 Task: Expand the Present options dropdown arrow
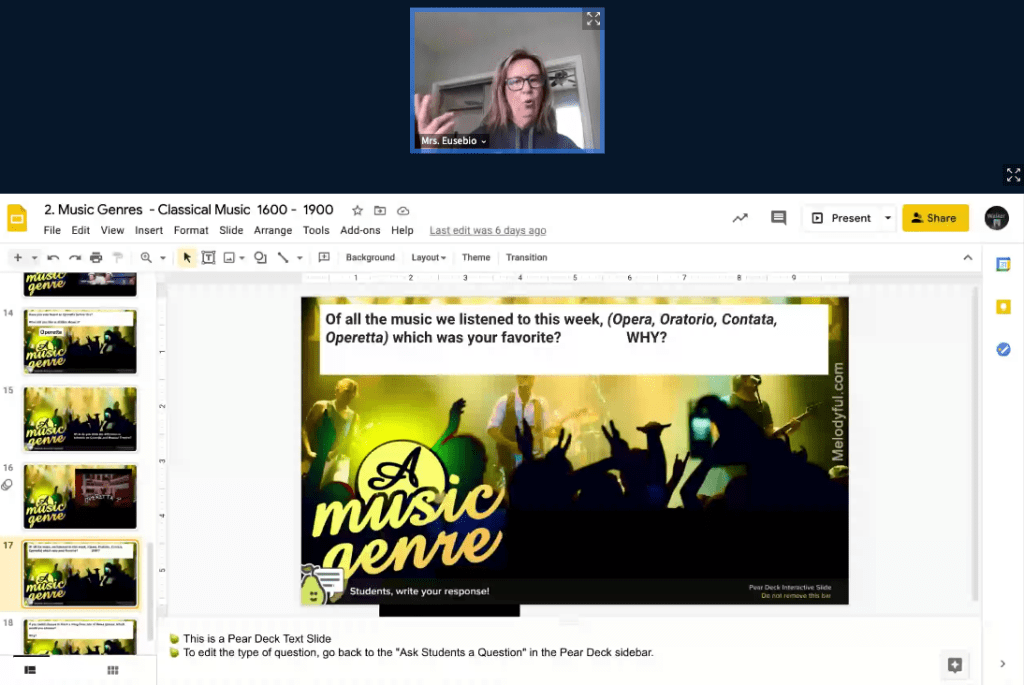[x=887, y=218]
